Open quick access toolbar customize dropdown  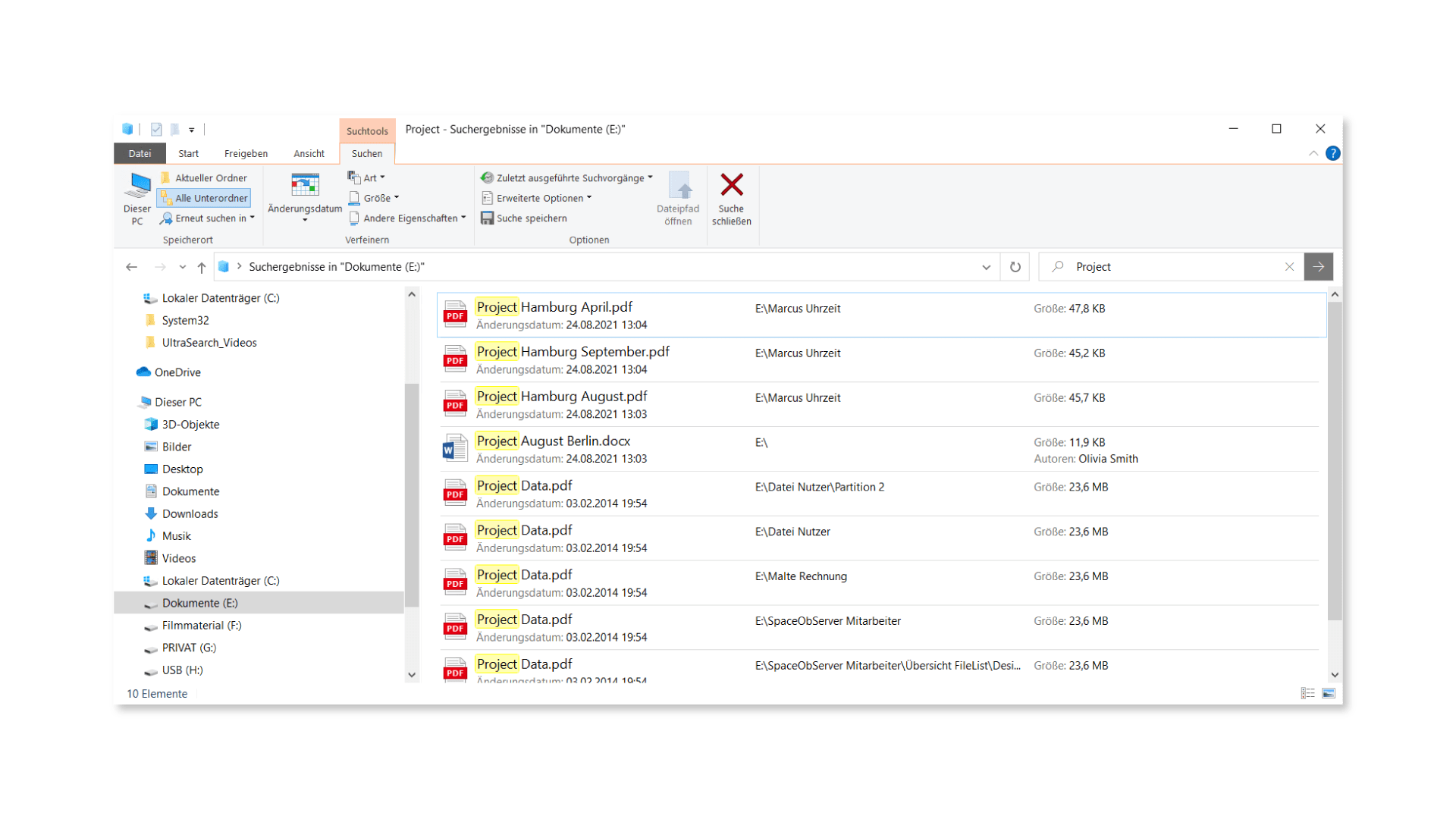(192, 130)
